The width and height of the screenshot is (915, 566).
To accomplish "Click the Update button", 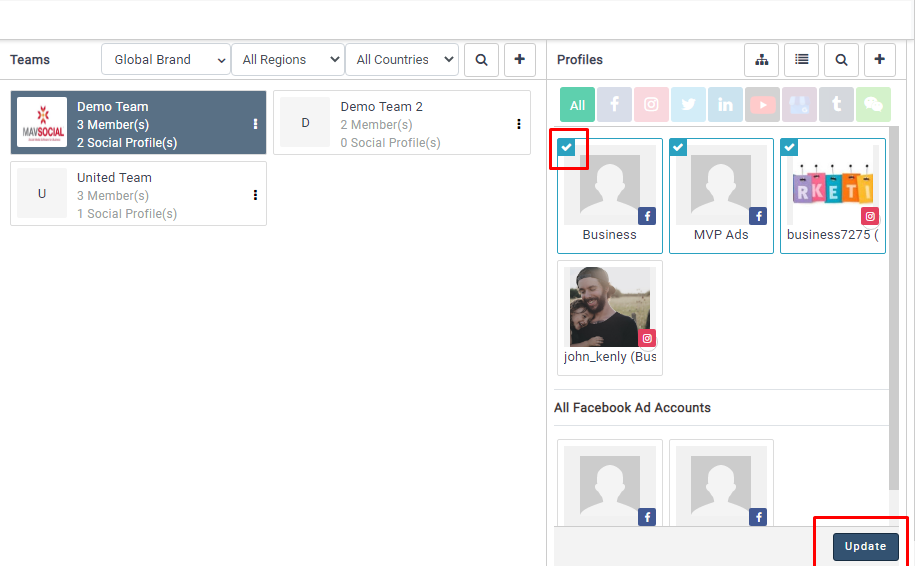I will pyautogui.click(x=865, y=546).
